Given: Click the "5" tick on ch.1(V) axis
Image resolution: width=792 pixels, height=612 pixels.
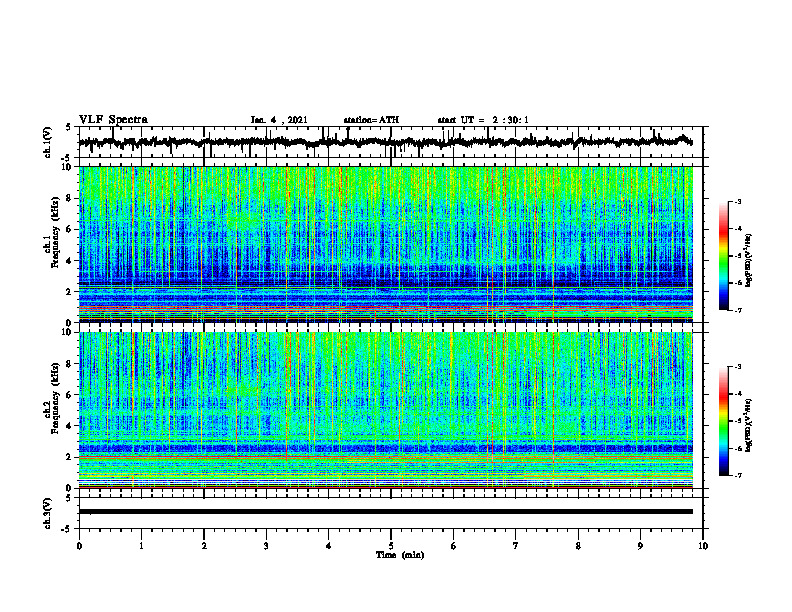Looking at the screenshot, I should (69, 128).
